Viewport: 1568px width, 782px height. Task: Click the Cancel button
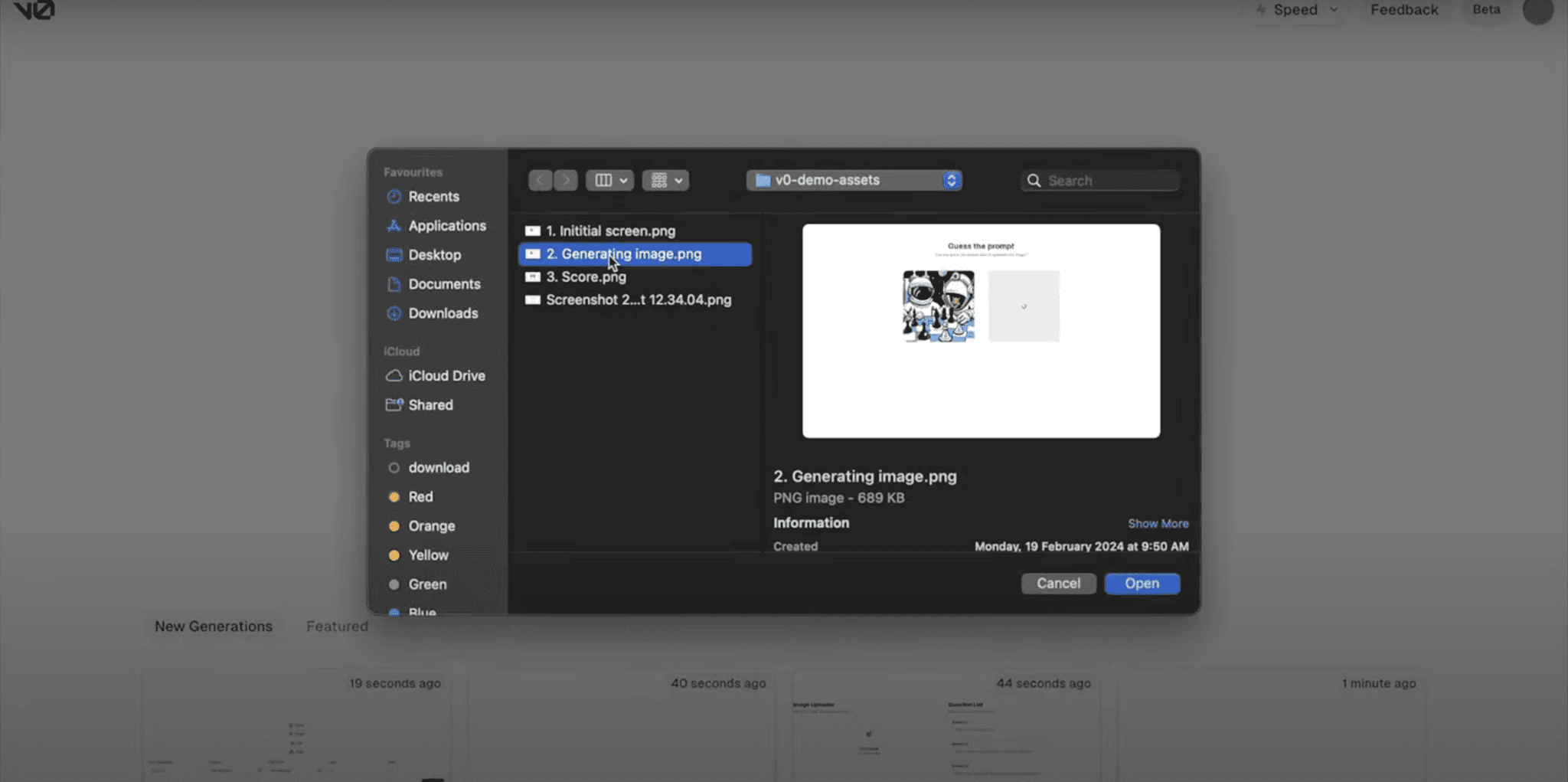coord(1058,583)
